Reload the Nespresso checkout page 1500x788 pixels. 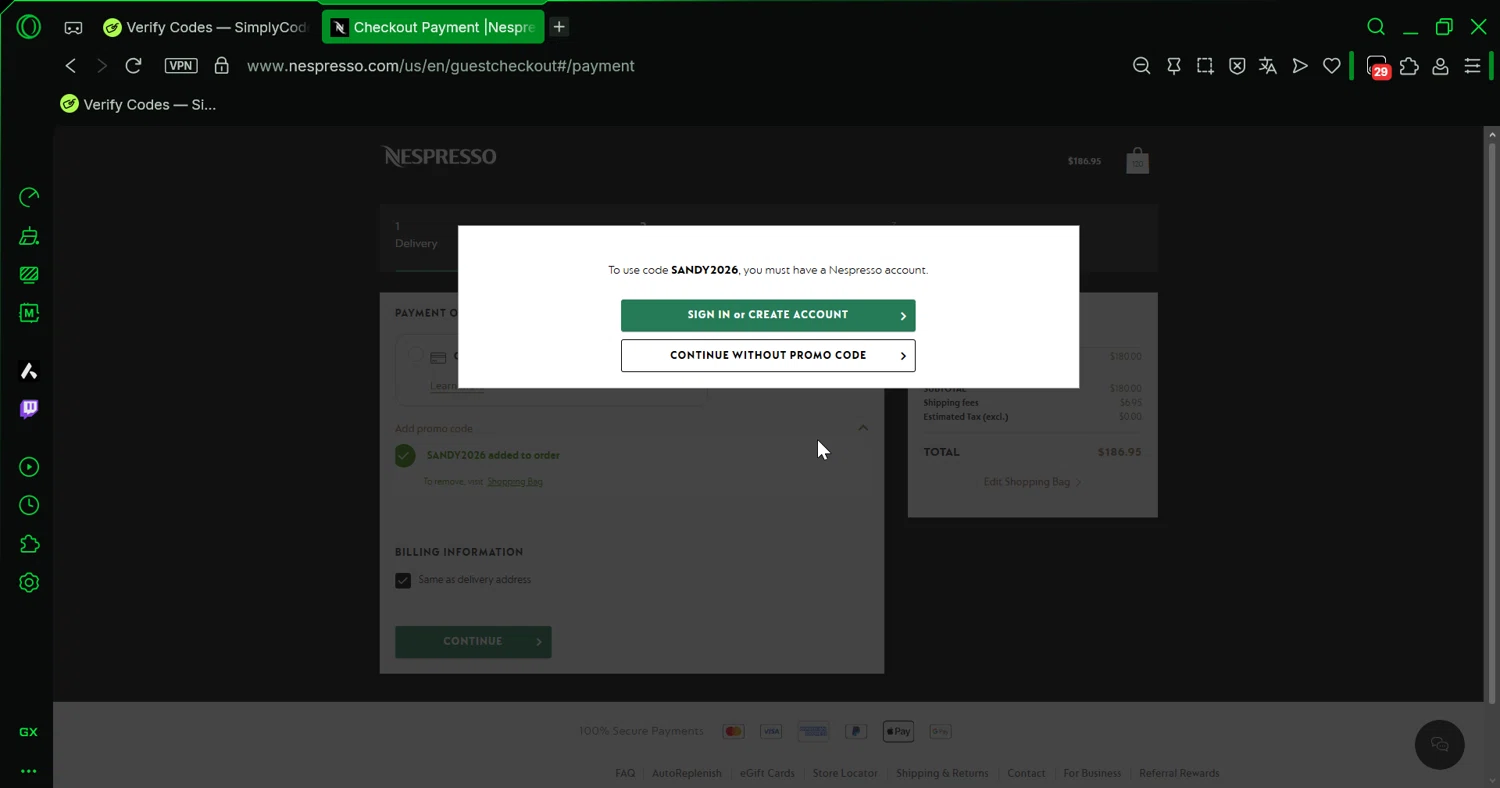(x=133, y=66)
